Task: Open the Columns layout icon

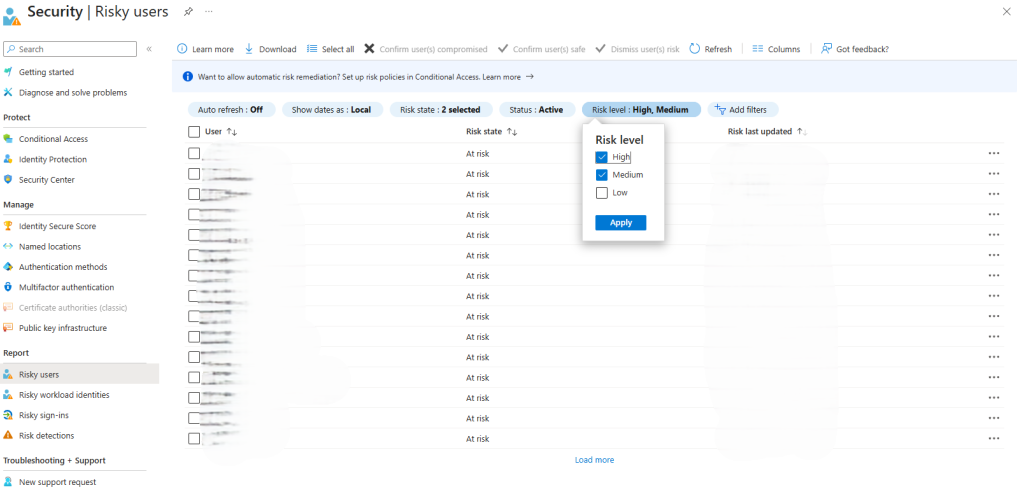Action: click(x=758, y=49)
